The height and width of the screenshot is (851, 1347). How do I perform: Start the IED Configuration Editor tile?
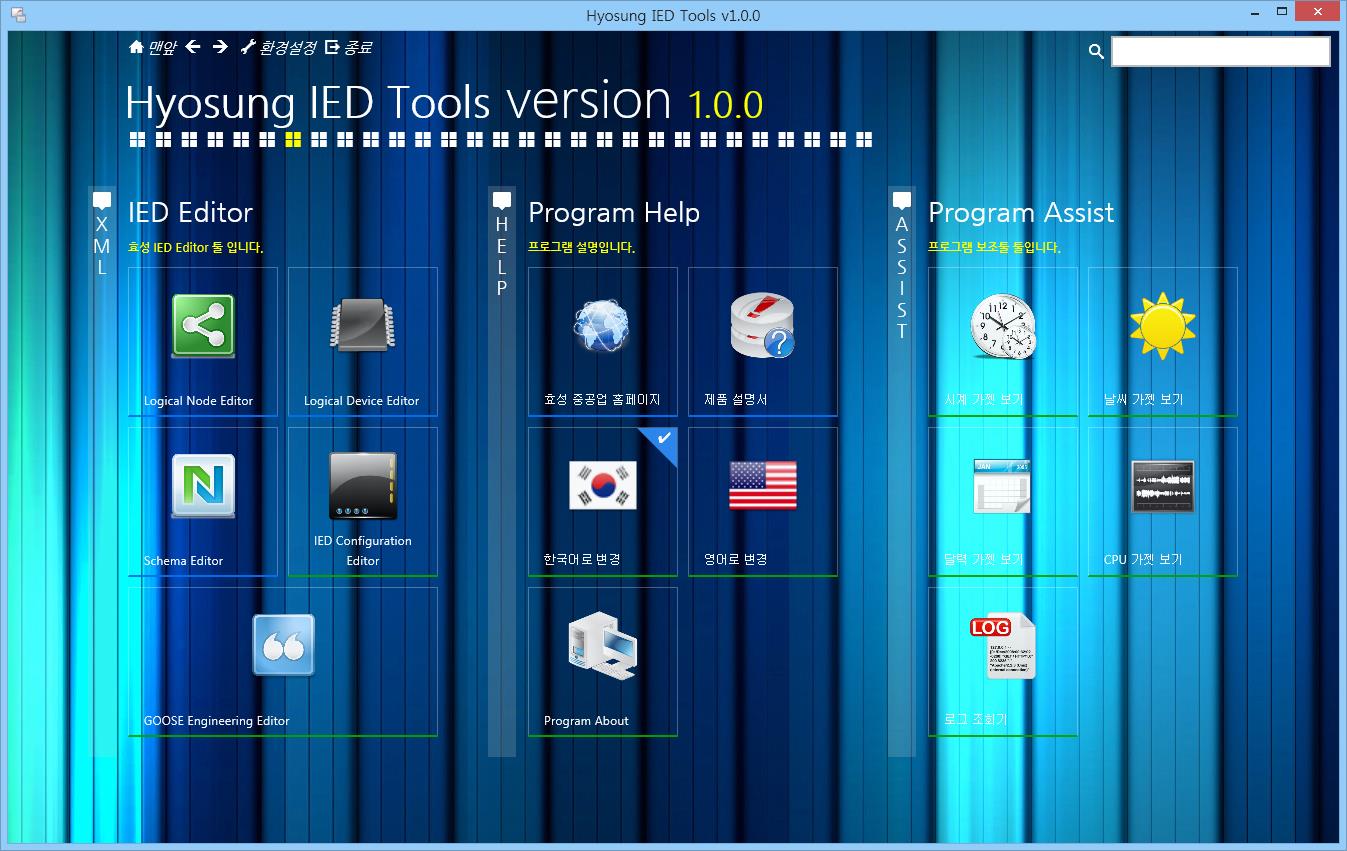(363, 501)
